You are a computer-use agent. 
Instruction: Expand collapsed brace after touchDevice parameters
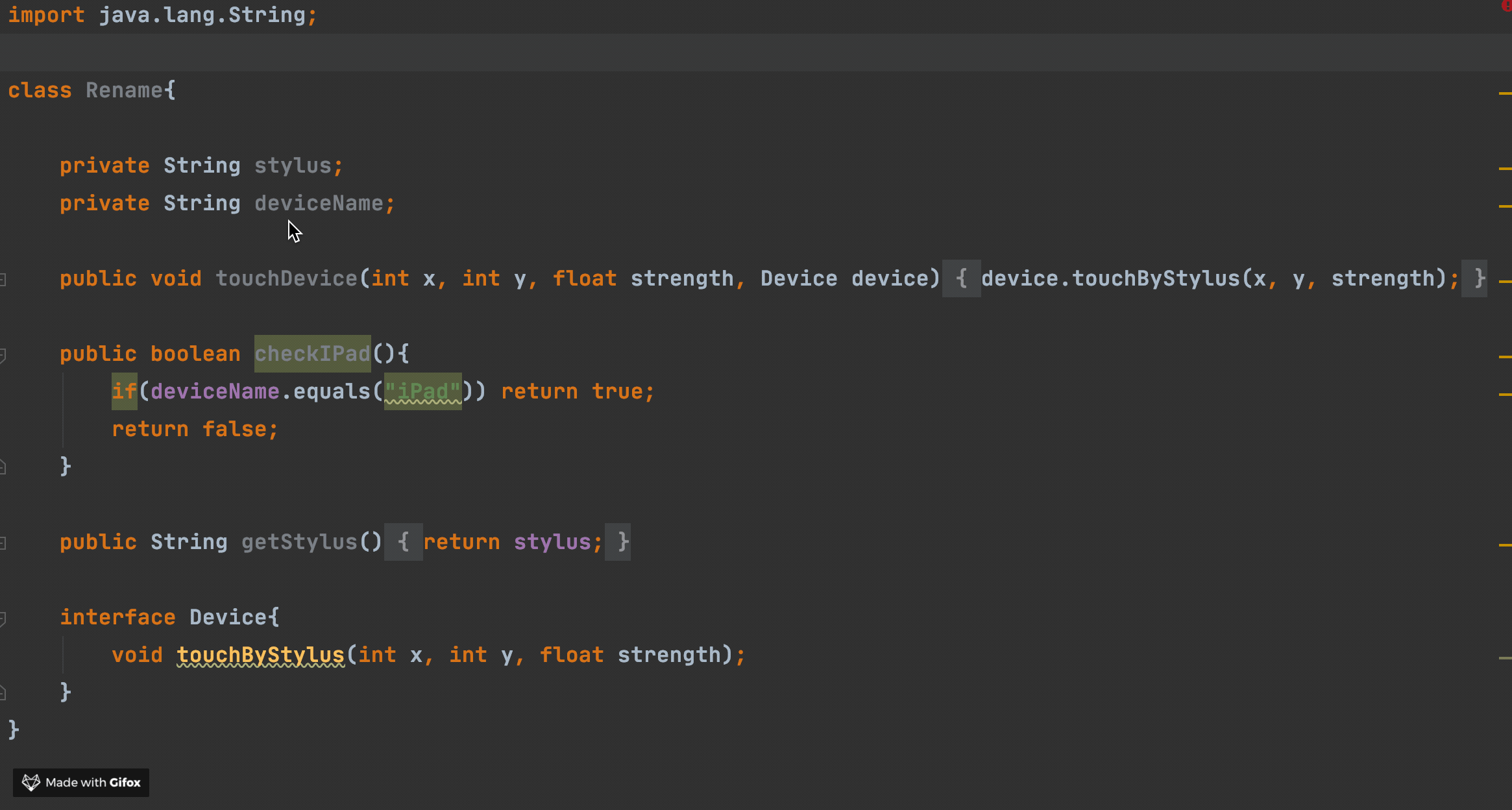coord(961,278)
